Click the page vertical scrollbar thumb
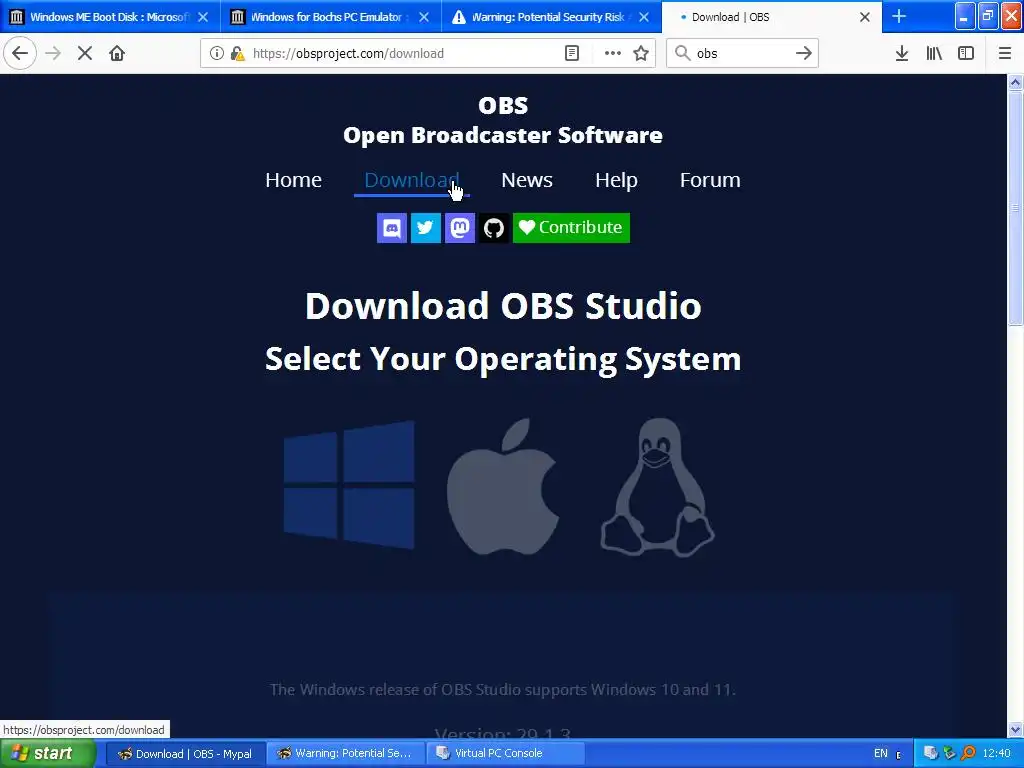This screenshot has width=1024, height=768. (x=1015, y=208)
